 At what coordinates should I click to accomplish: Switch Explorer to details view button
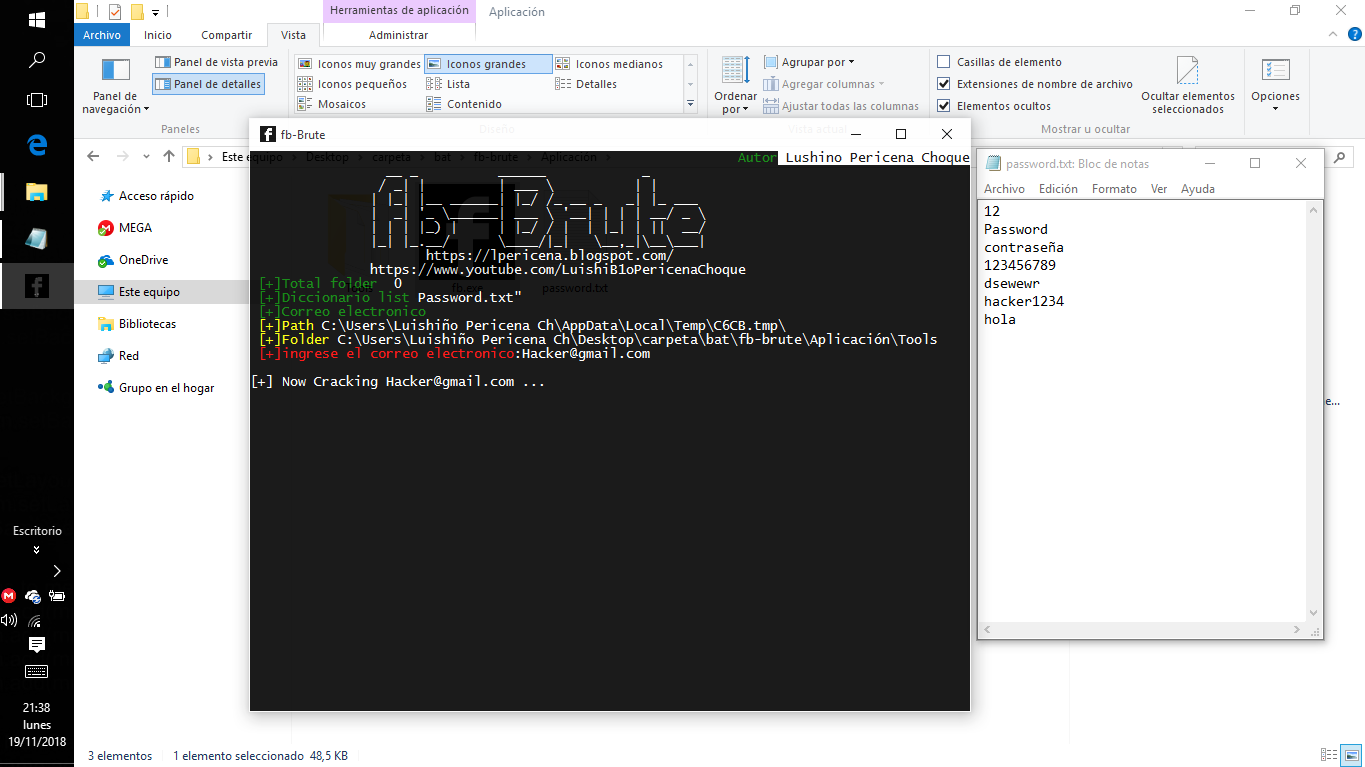coord(1329,756)
